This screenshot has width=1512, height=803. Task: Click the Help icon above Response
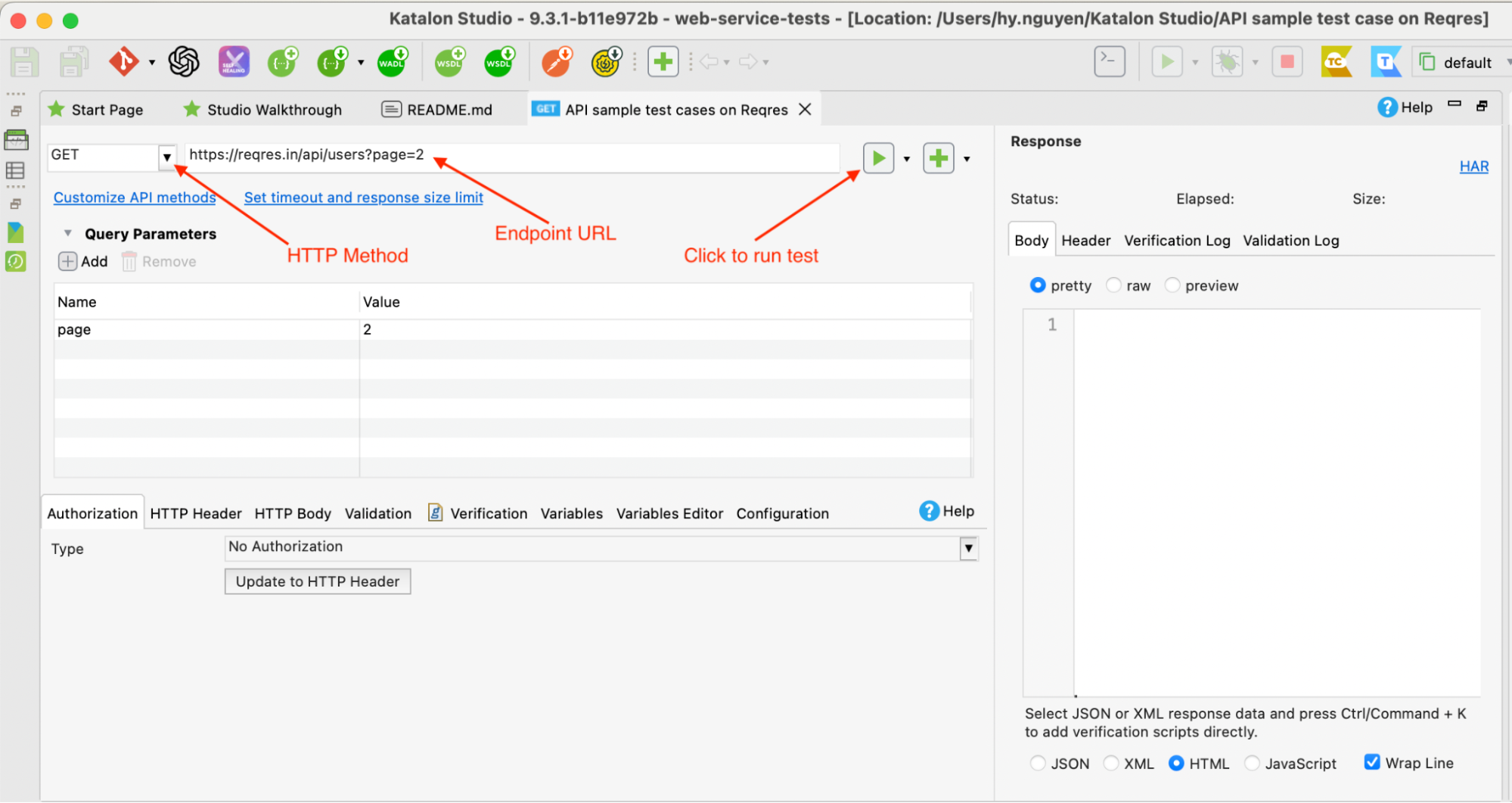pos(1387,107)
